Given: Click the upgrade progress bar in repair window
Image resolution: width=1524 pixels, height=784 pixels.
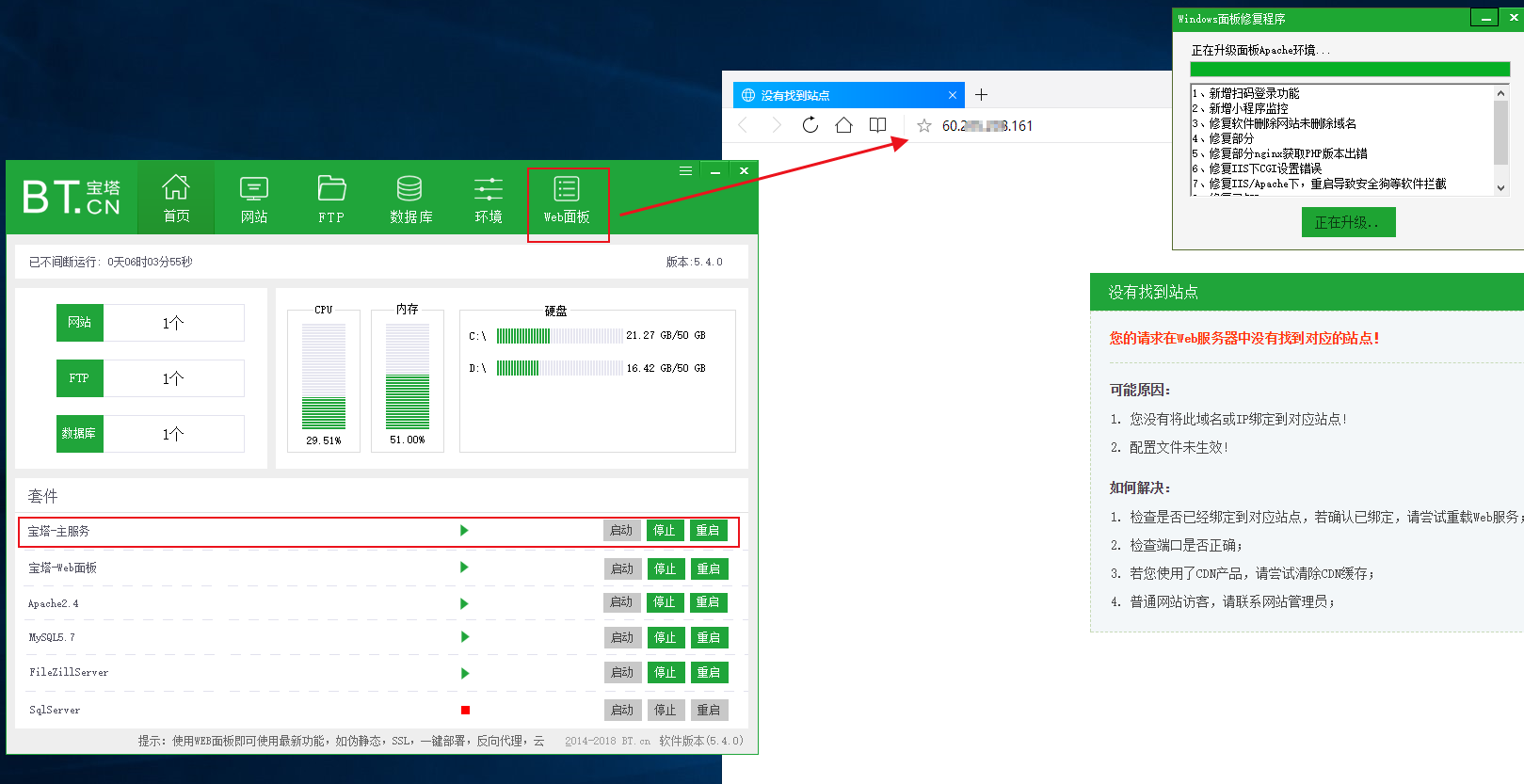Looking at the screenshot, I should click(1350, 69).
